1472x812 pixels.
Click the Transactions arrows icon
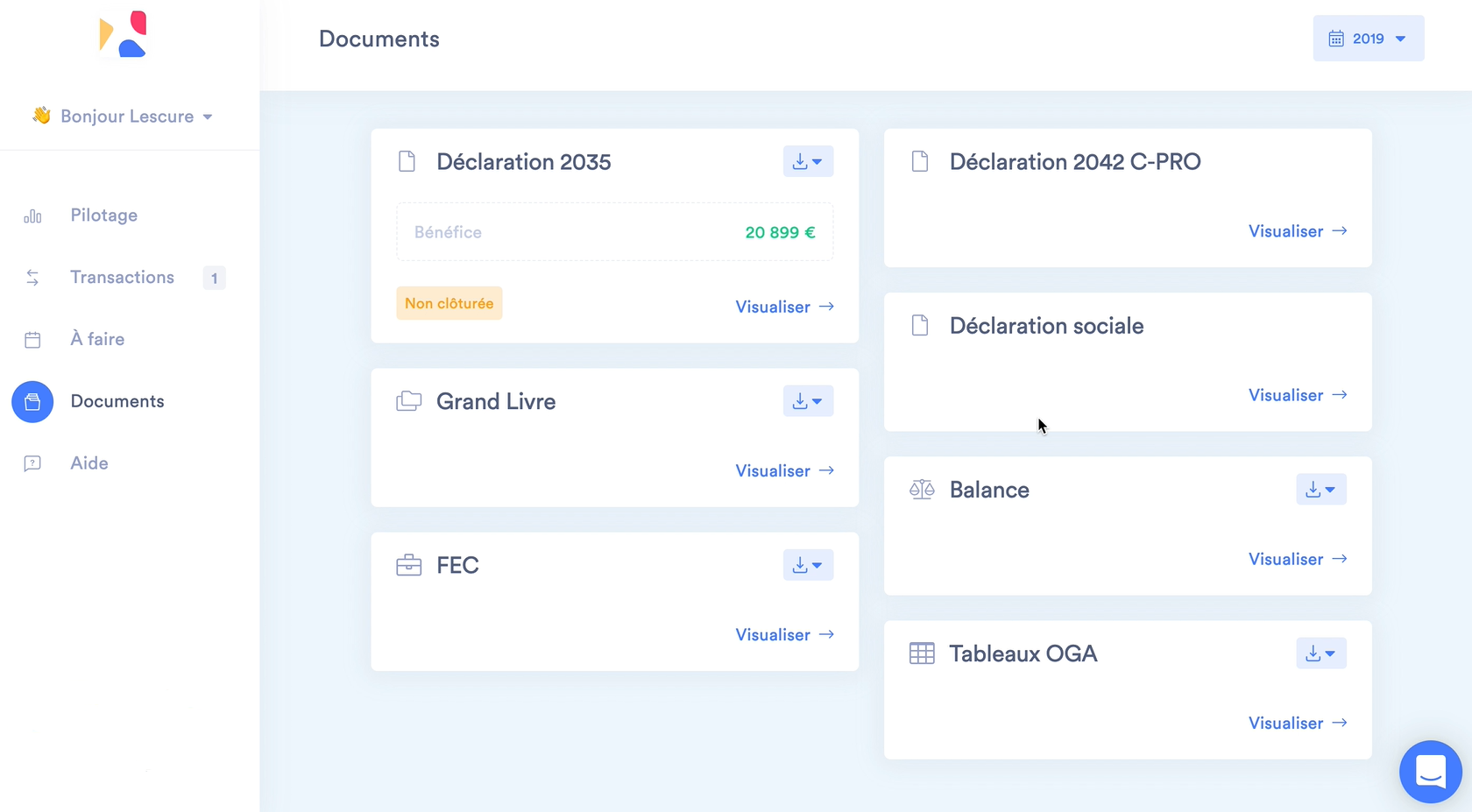pyautogui.click(x=32, y=278)
